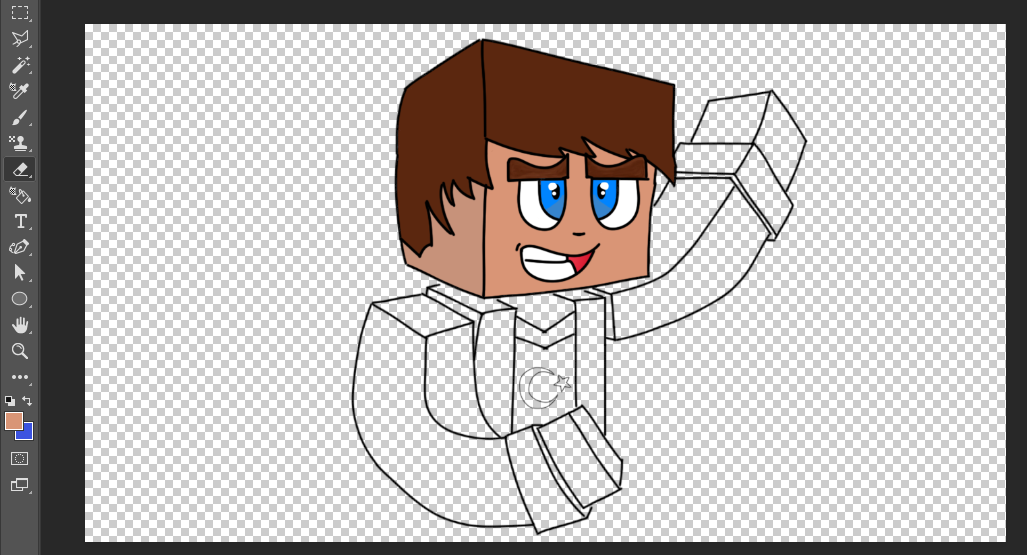Open the blue background color swatch
The height and width of the screenshot is (555, 1027).
pyautogui.click(x=26, y=432)
